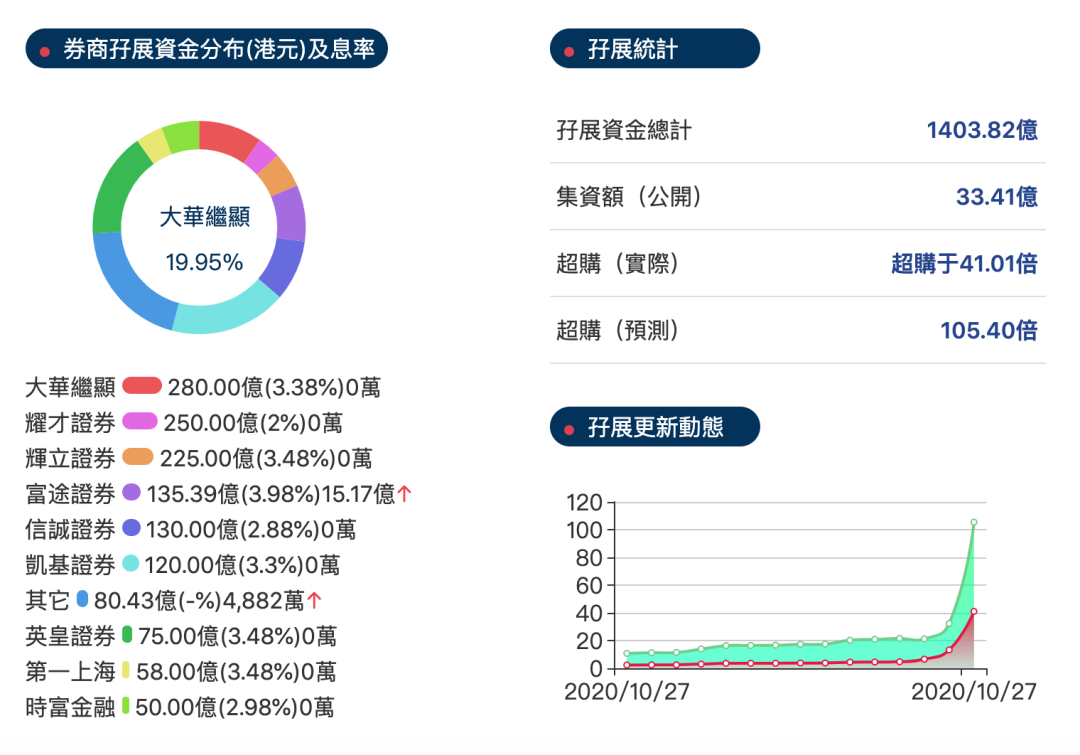Click the light green 時富金融 legend marker
Screen dimensions: 1080x755
(x=126, y=707)
